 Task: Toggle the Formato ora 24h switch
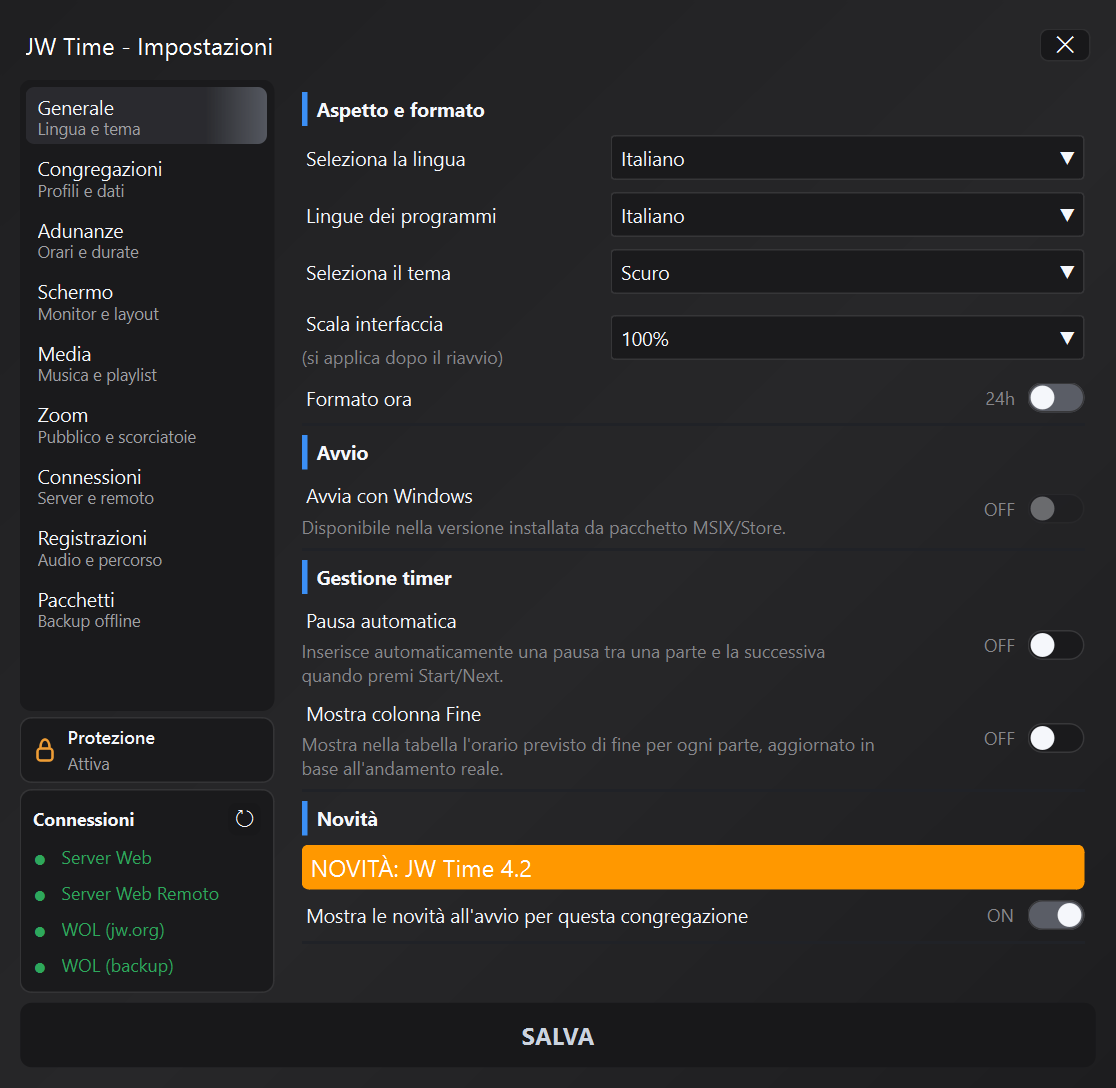point(1056,398)
